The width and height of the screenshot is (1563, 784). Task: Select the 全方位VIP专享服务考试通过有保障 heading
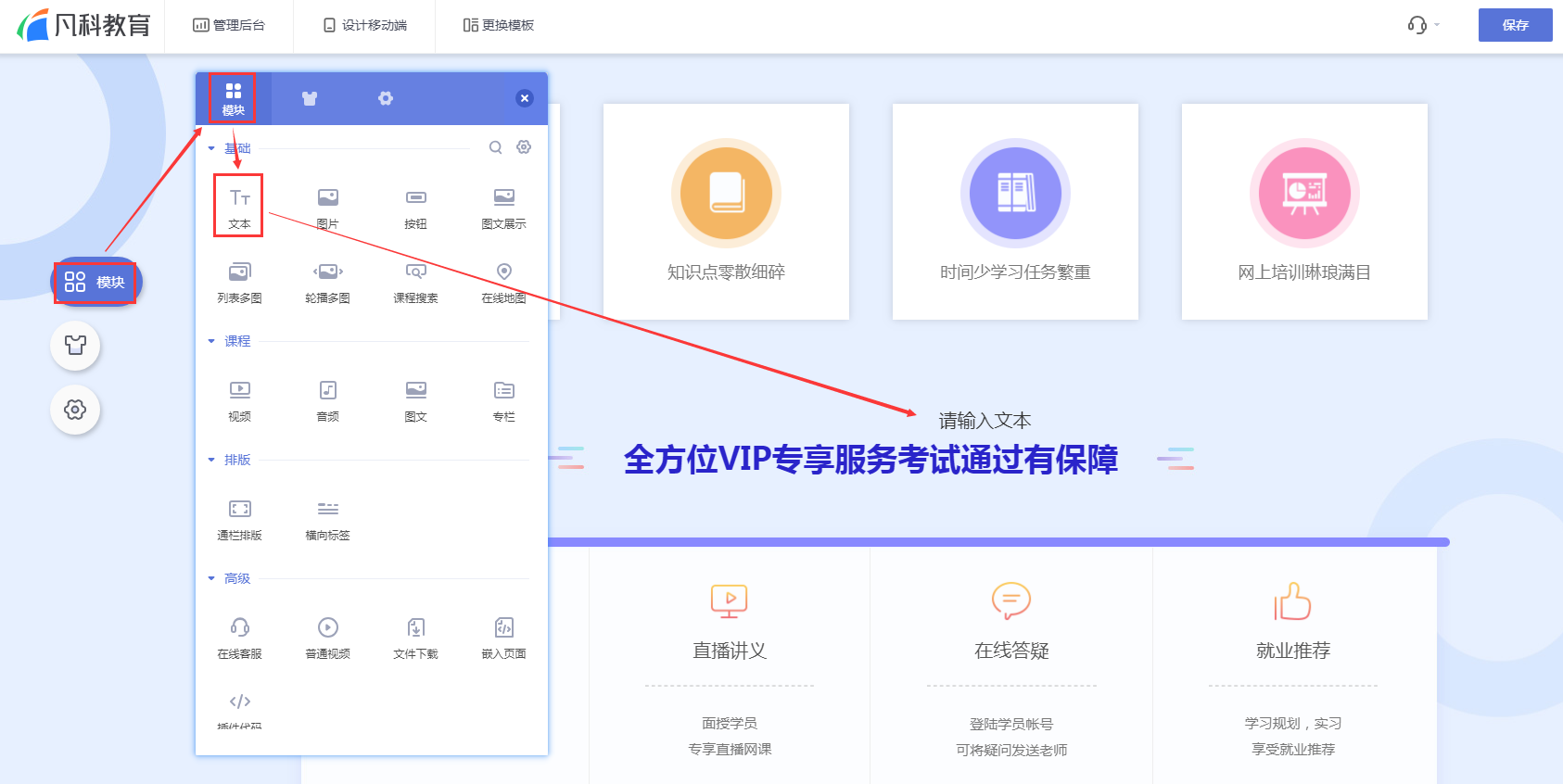(870, 460)
